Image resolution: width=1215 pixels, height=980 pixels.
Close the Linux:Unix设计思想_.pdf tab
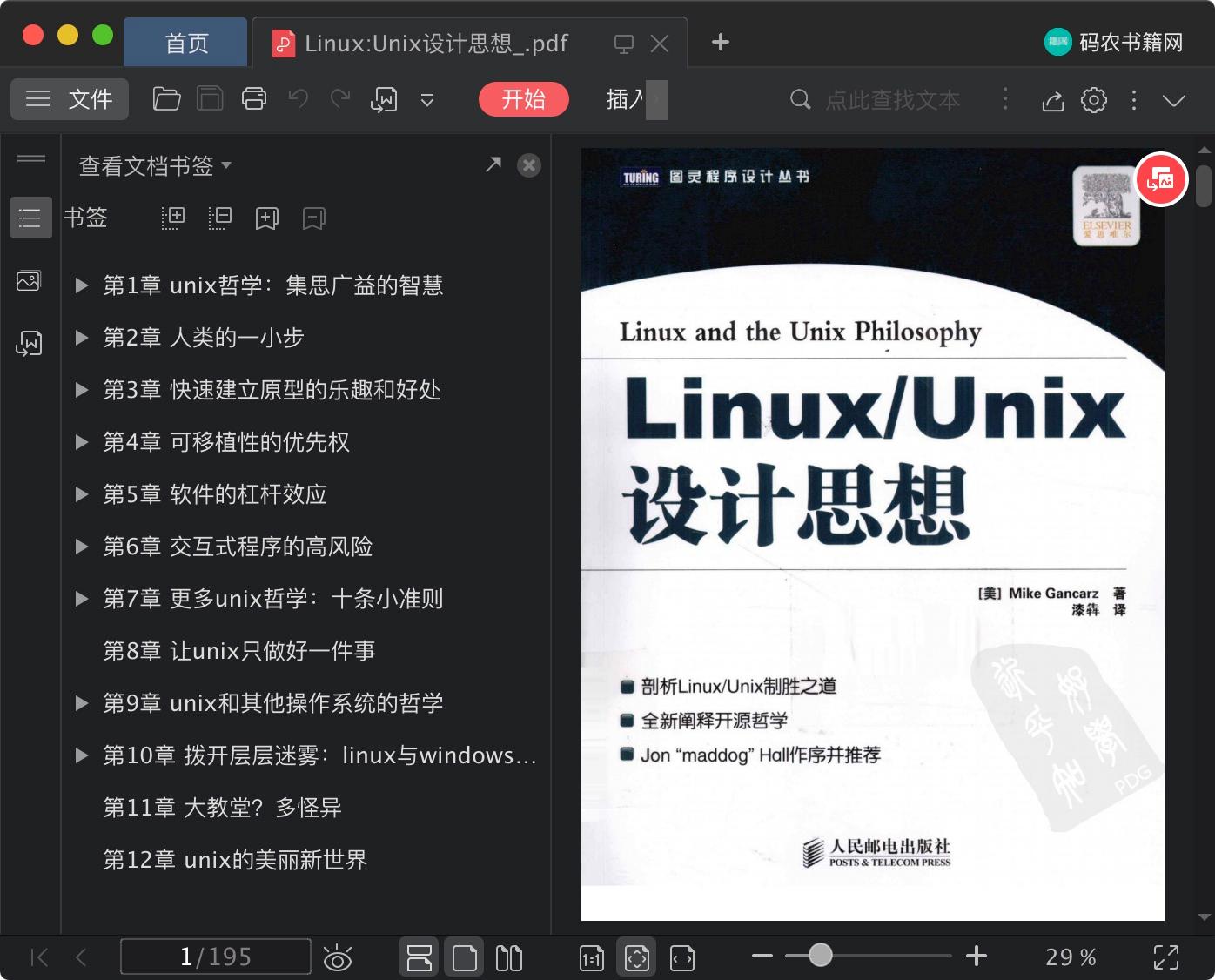[660, 44]
